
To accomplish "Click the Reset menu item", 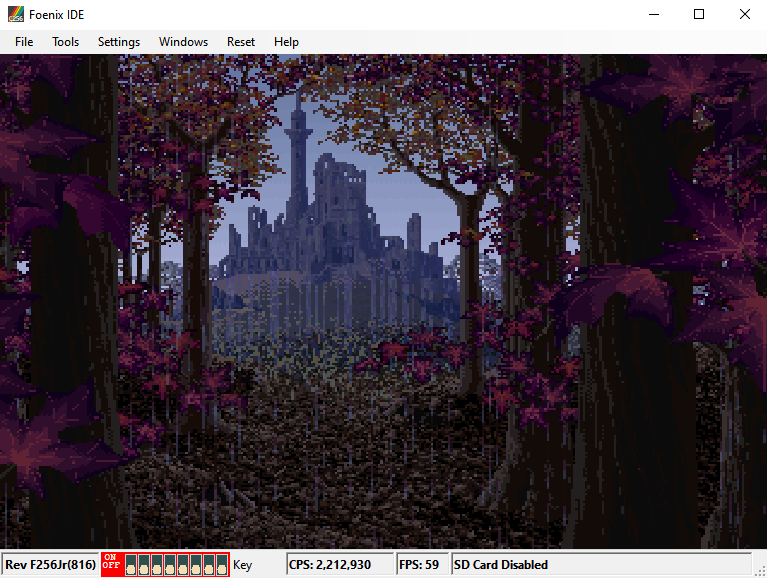I will [x=241, y=42].
